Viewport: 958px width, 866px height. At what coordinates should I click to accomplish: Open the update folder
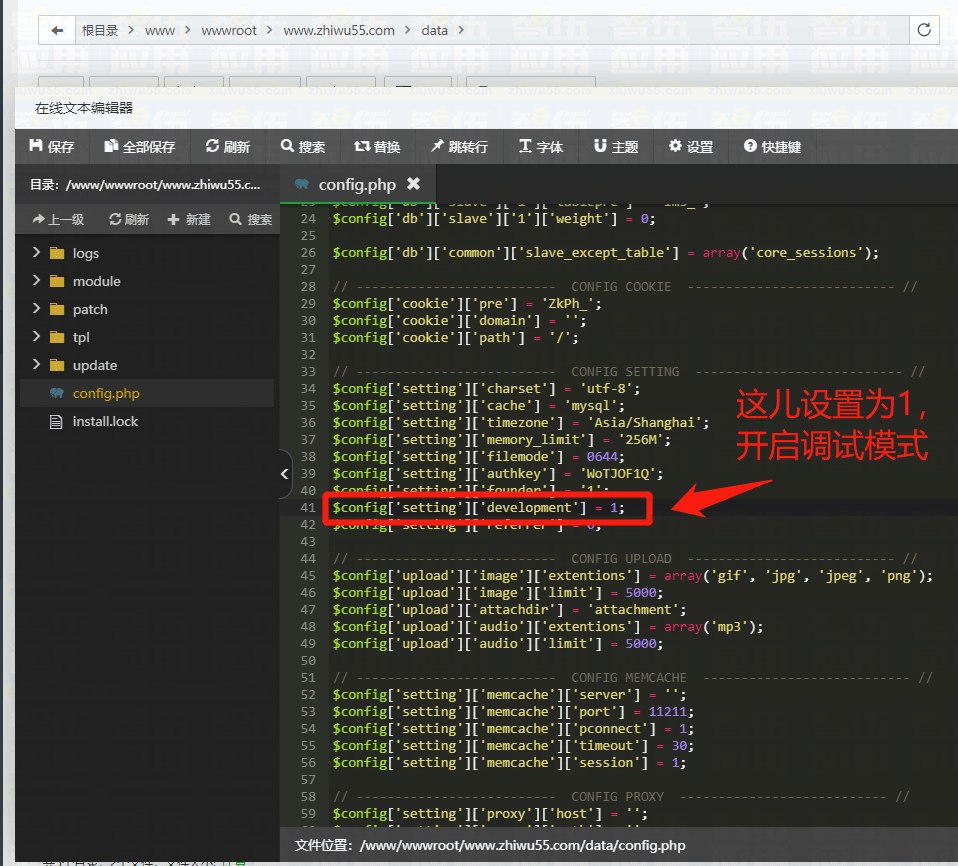pos(95,365)
